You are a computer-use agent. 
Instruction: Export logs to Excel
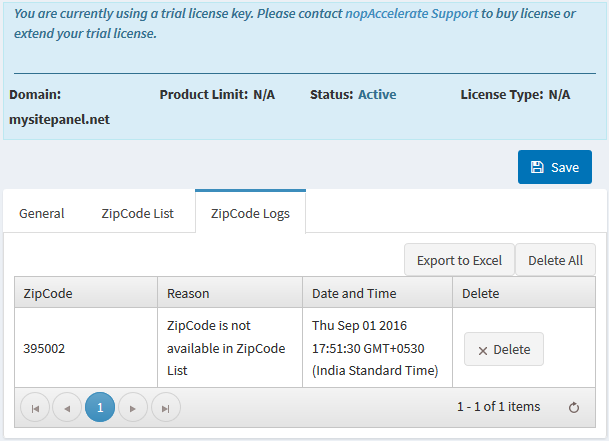pyautogui.click(x=459, y=260)
